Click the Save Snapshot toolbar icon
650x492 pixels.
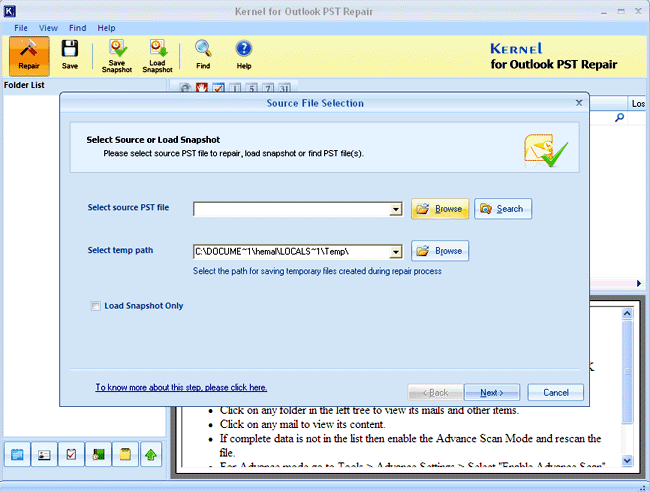117,48
